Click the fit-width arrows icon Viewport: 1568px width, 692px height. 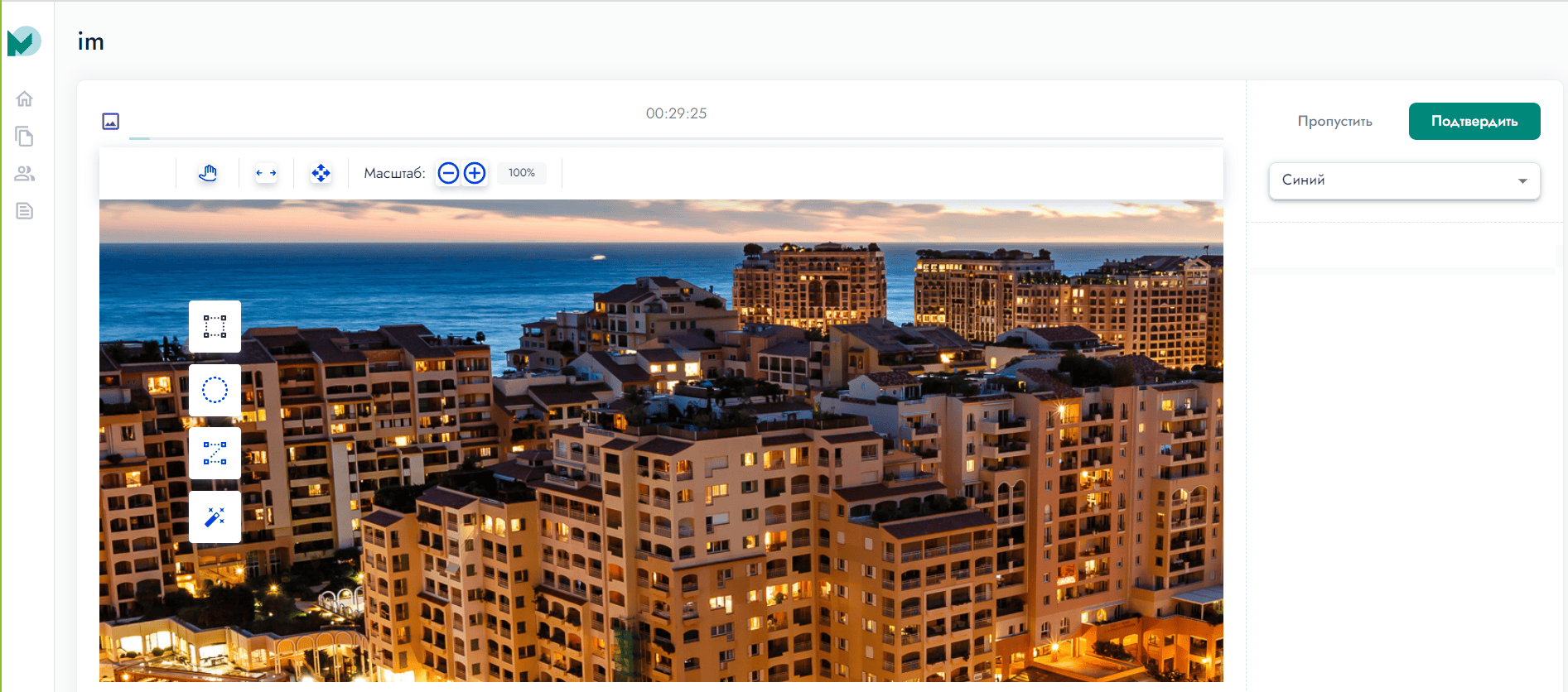coord(266,173)
